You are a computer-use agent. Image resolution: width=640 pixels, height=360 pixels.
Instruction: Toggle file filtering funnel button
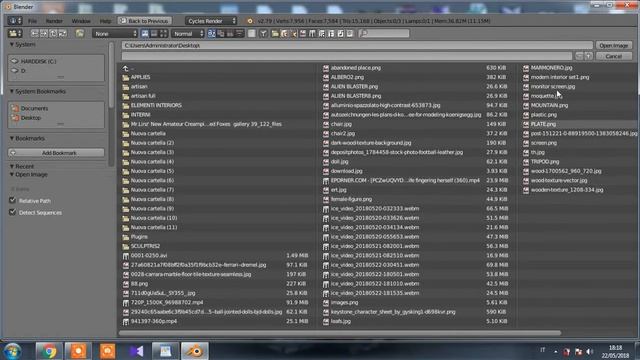pyautogui.click(x=263, y=33)
